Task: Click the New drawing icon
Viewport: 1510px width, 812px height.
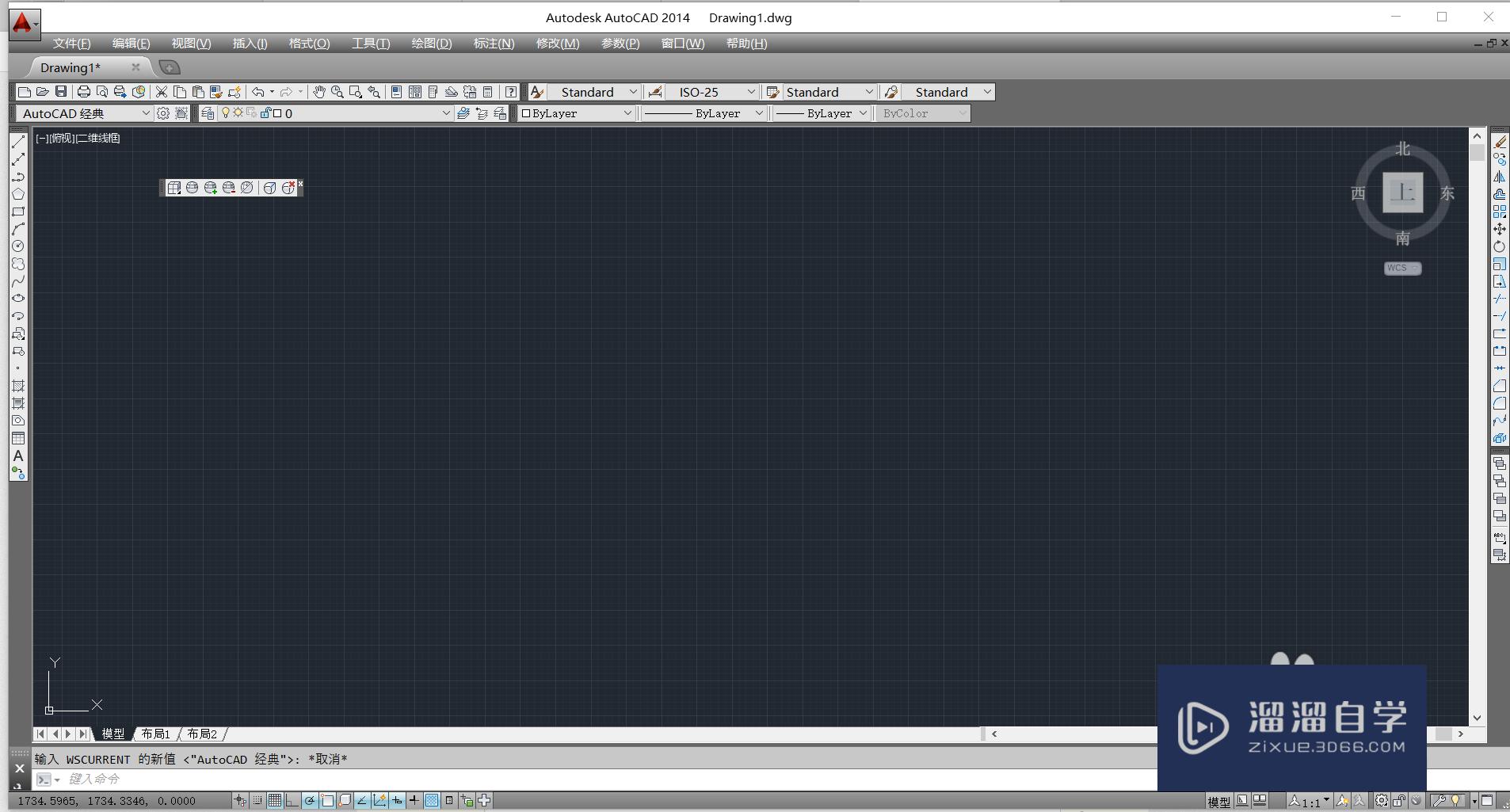Action: (x=25, y=92)
